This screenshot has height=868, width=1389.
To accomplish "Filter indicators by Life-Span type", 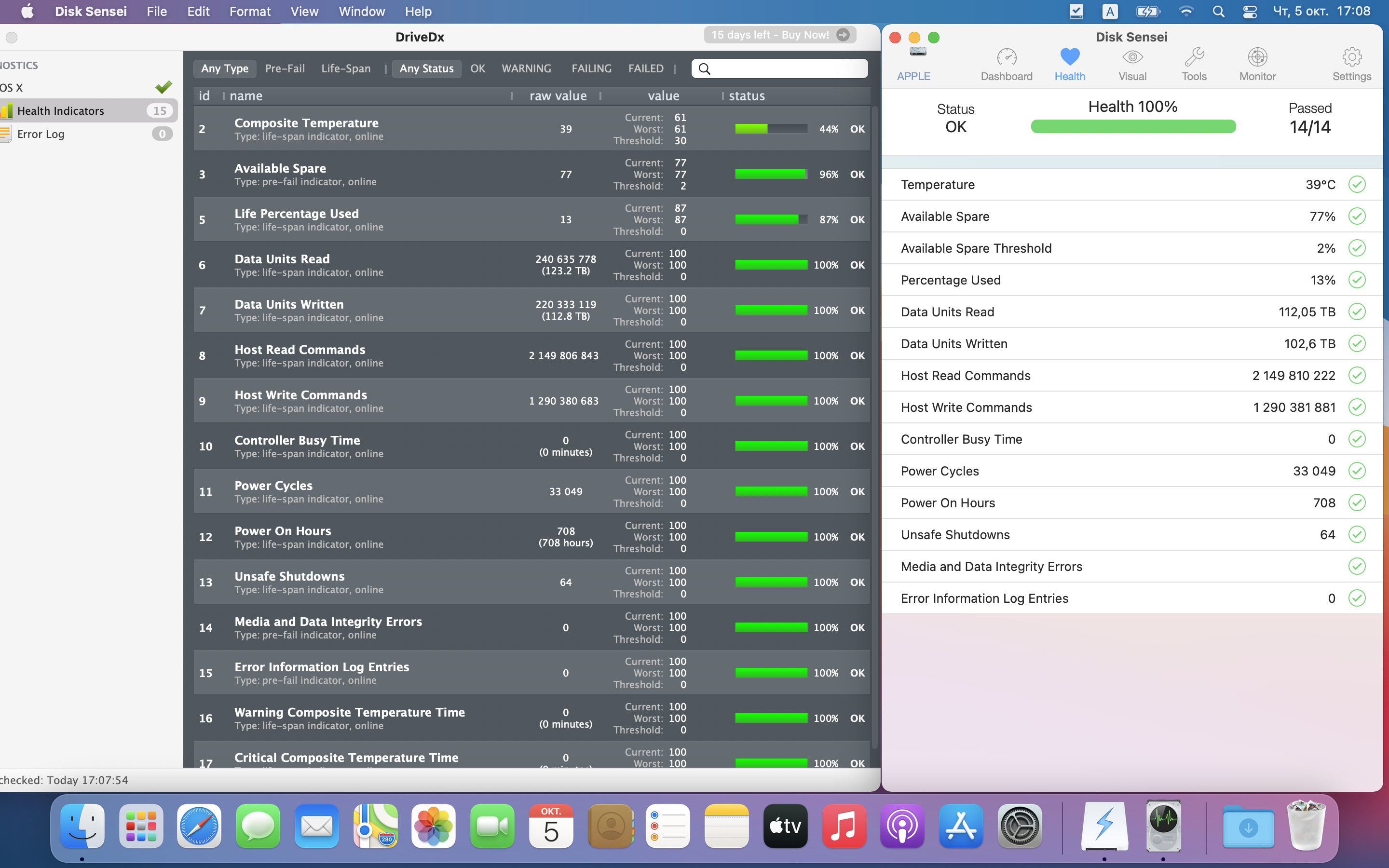I will pos(345,68).
